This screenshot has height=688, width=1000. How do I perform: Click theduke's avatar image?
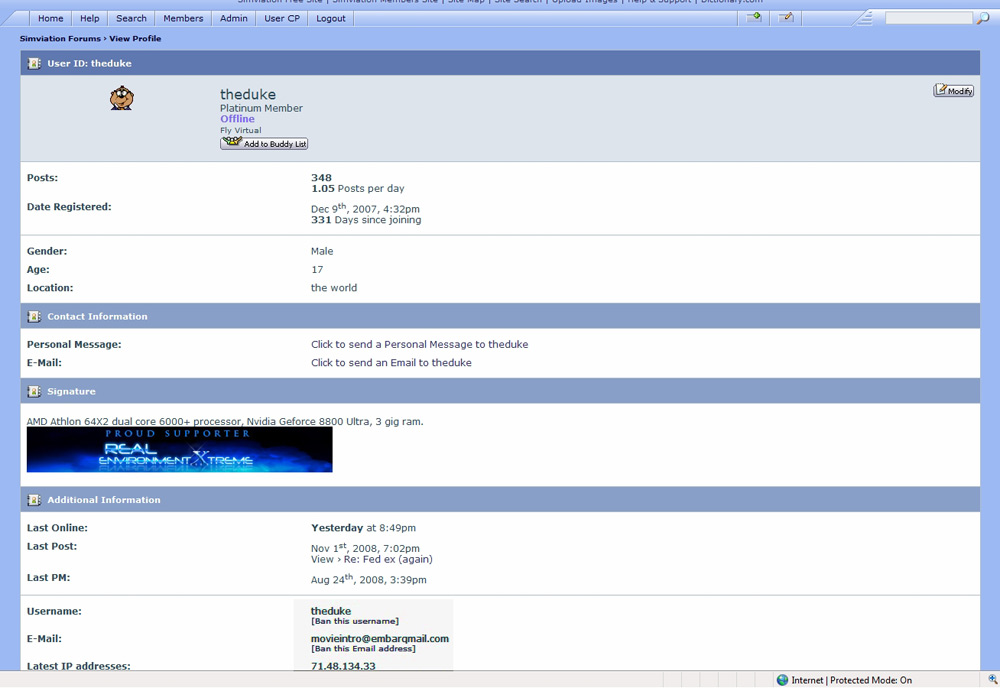point(122,98)
